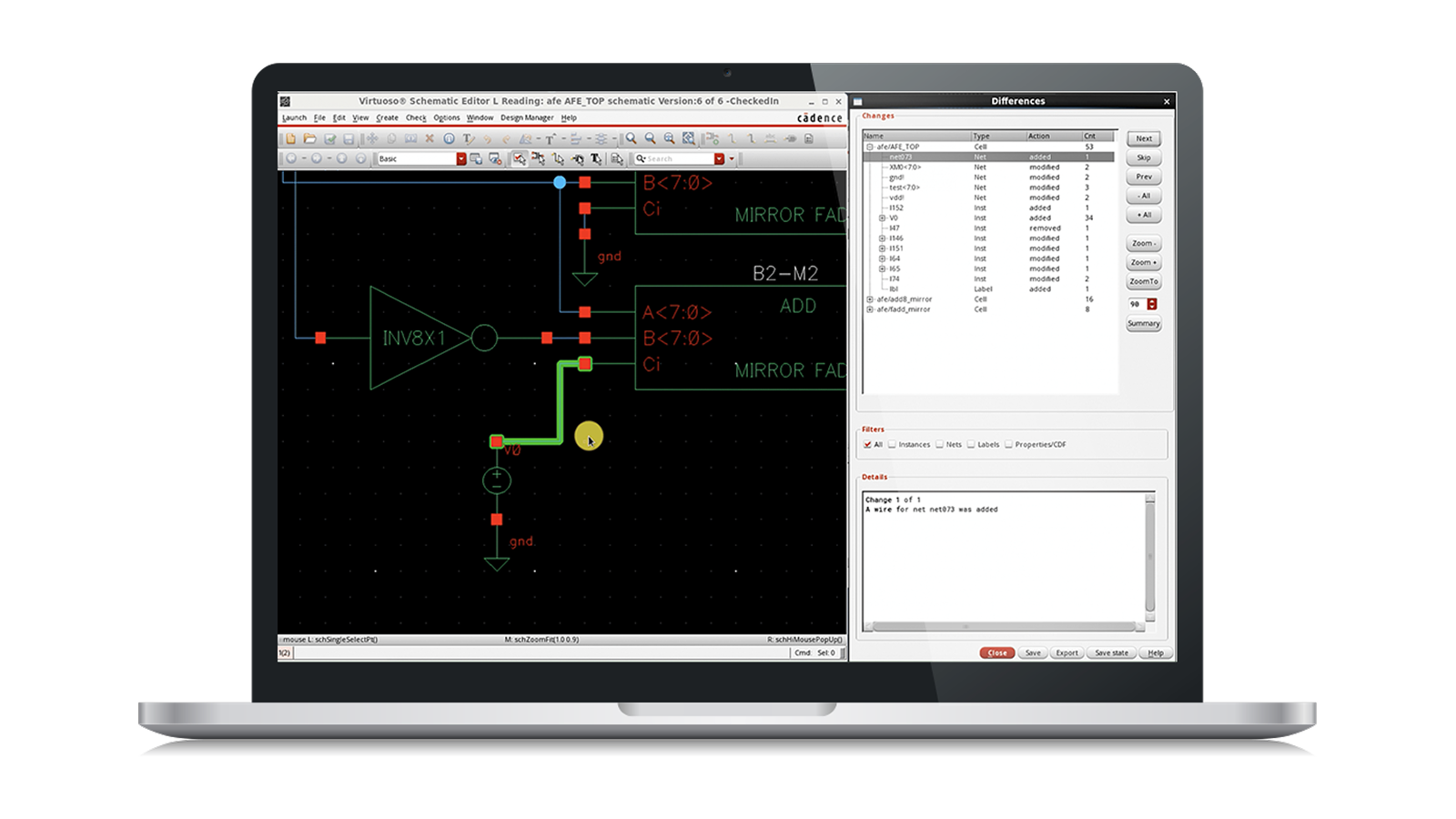
Task: Click the Zoom + button in Differences
Action: click(1144, 263)
